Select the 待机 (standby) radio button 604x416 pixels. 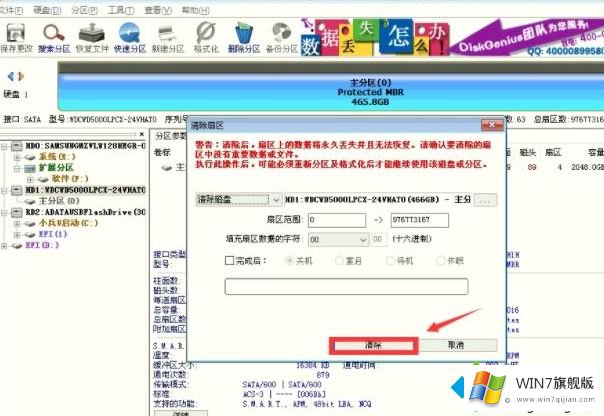pyautogui.click(x=390, y=261)
